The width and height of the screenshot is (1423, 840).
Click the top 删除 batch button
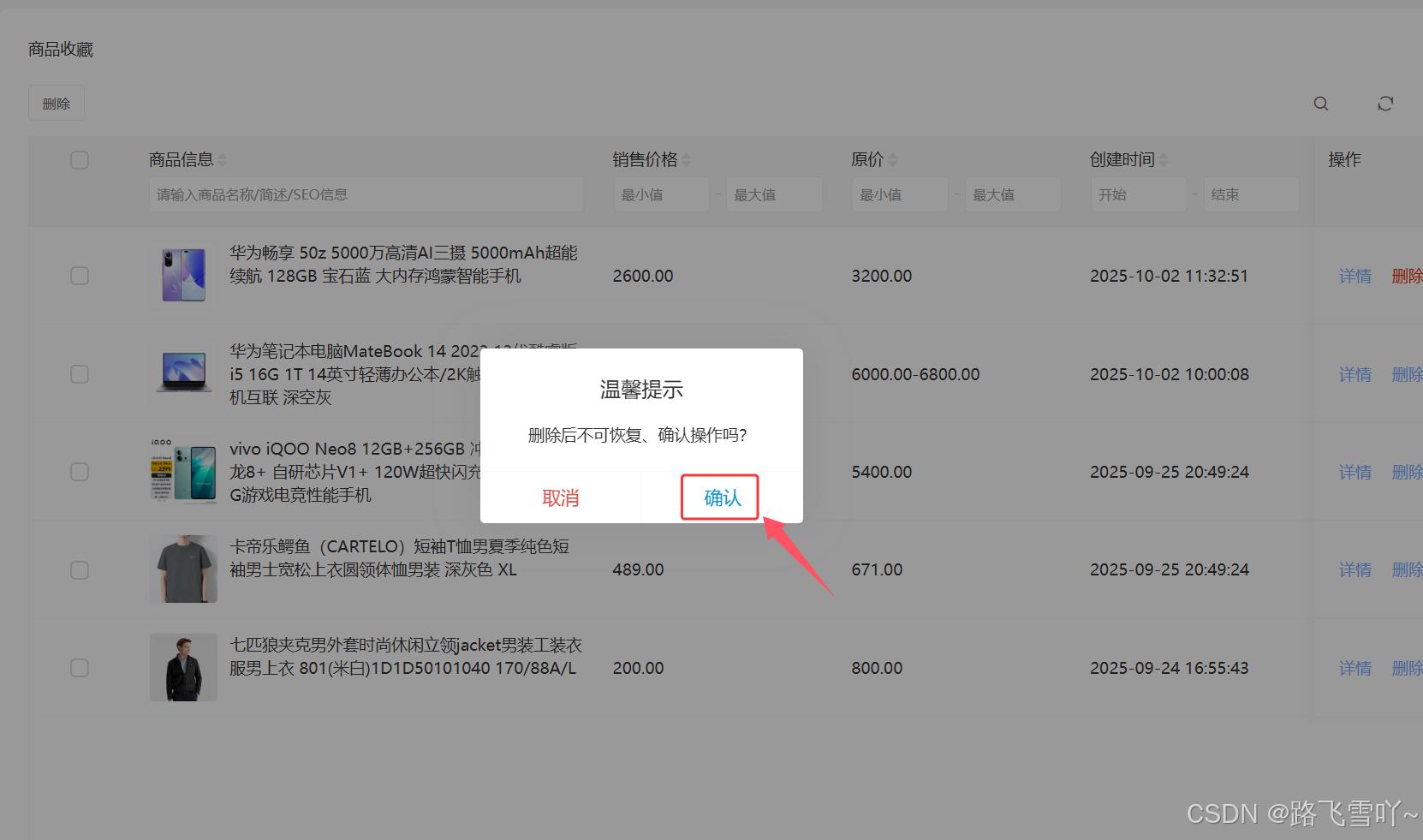(x=57, y=104)
